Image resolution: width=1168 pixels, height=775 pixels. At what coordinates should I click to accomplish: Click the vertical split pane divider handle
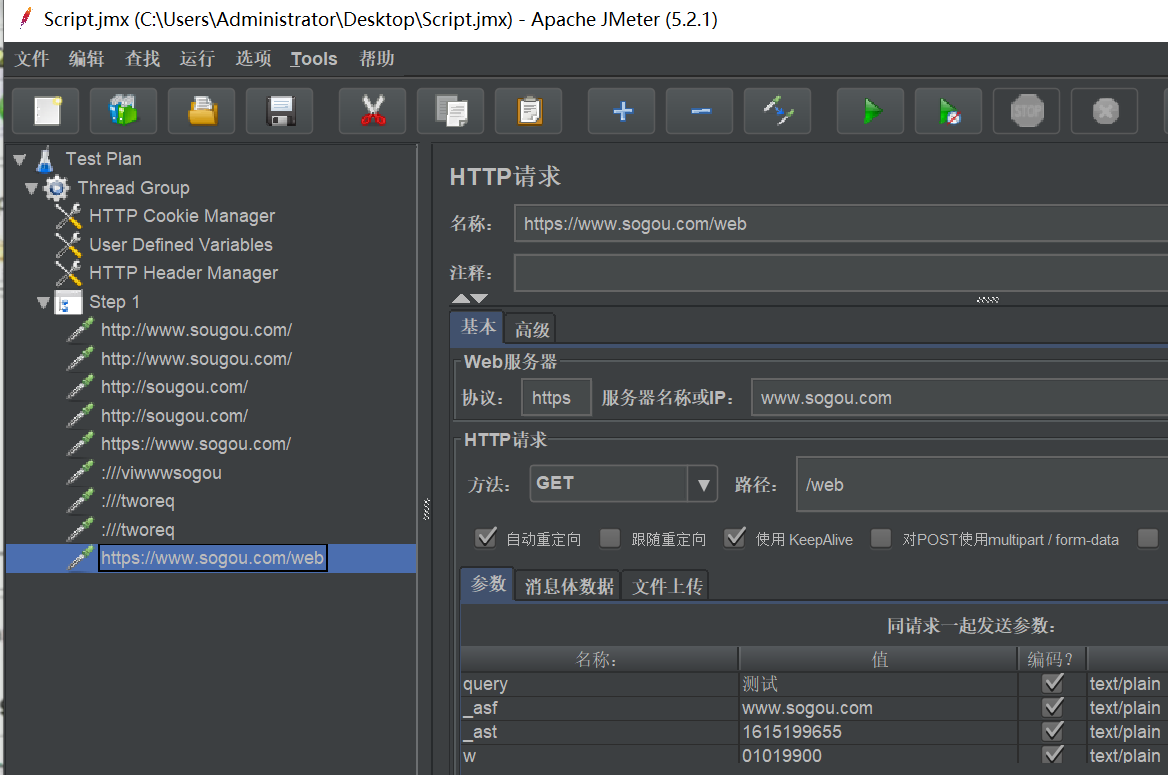pos(426,509)
